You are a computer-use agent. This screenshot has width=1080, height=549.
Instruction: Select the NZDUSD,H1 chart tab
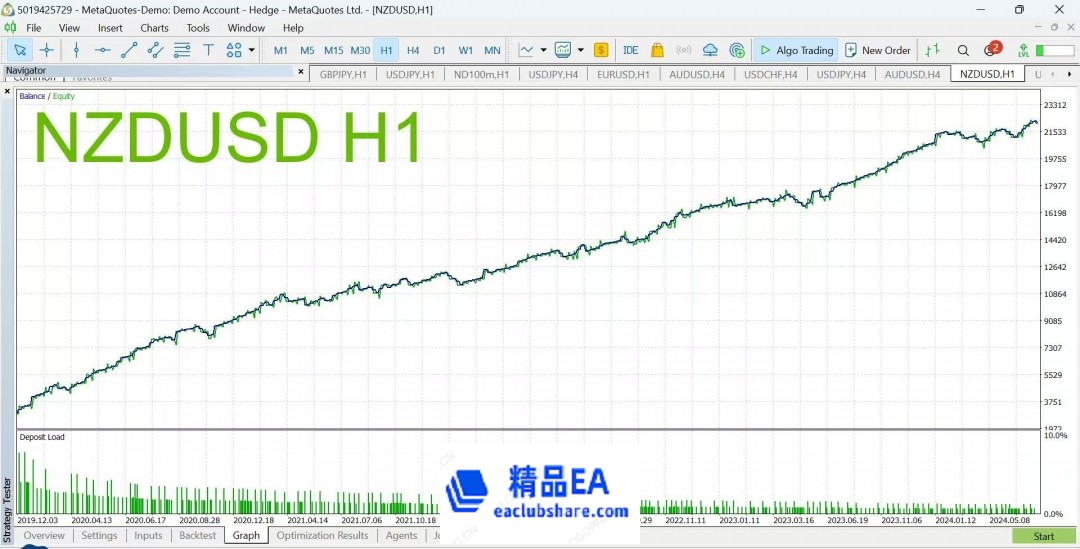point(987,74)
